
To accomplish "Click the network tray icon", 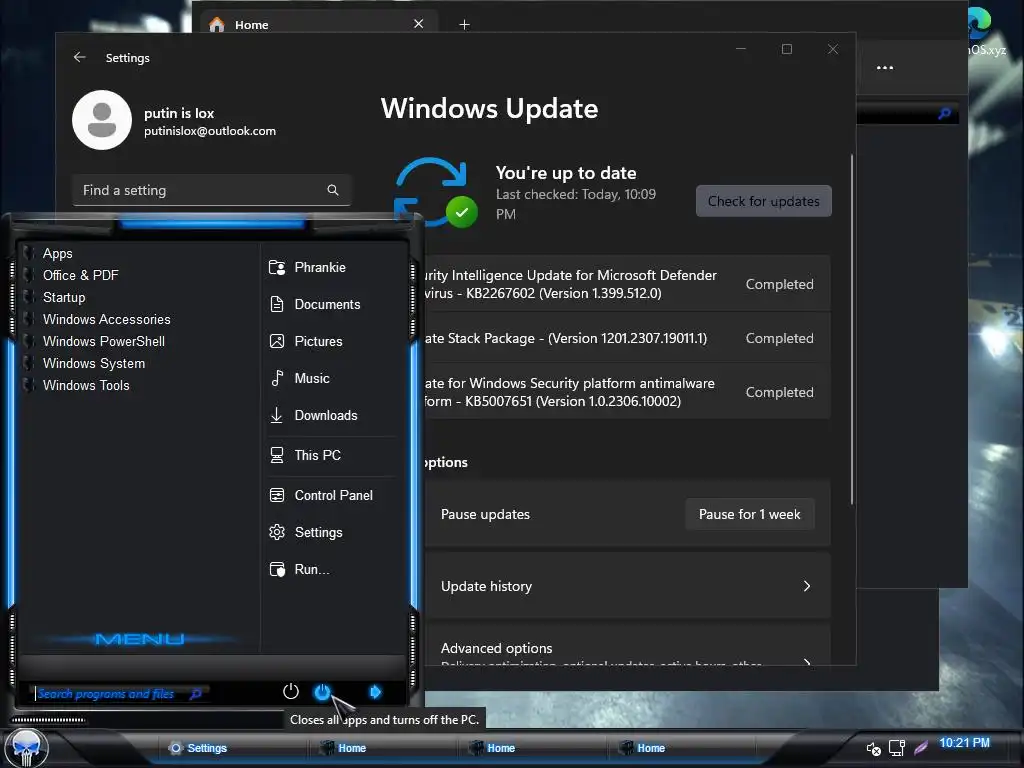I will tap(897, 748).
